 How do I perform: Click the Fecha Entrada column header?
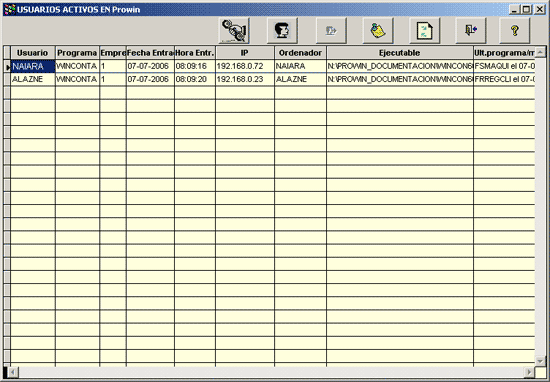pyautogui.click(x=150, y=53)
